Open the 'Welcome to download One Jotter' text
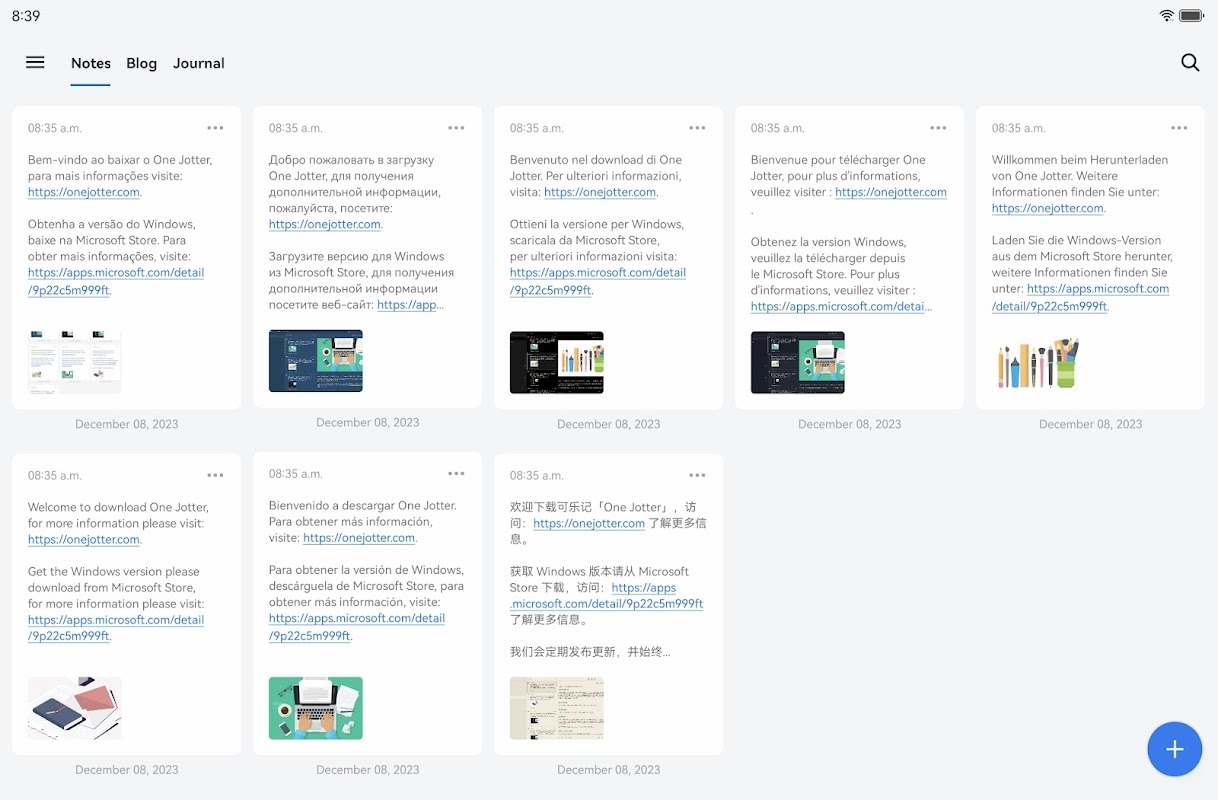Viewport: 1218px width, 800px height. (118, 507)
